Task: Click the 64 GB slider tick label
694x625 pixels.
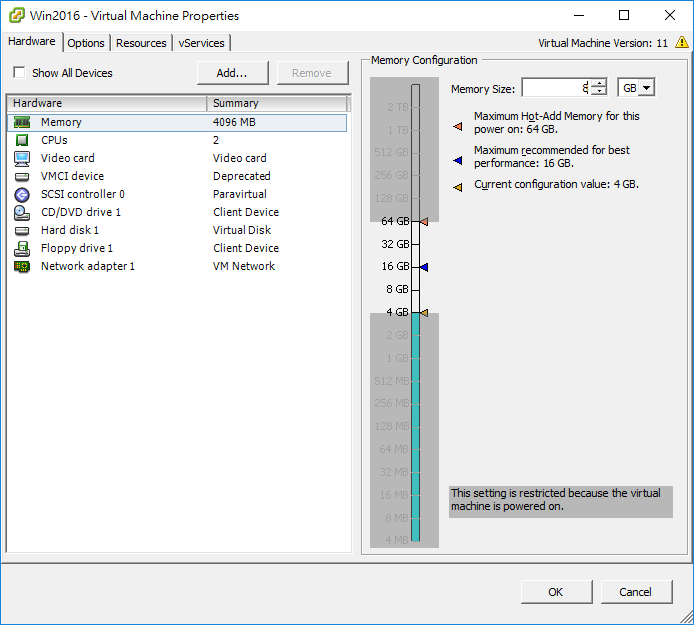Action: 395,221
